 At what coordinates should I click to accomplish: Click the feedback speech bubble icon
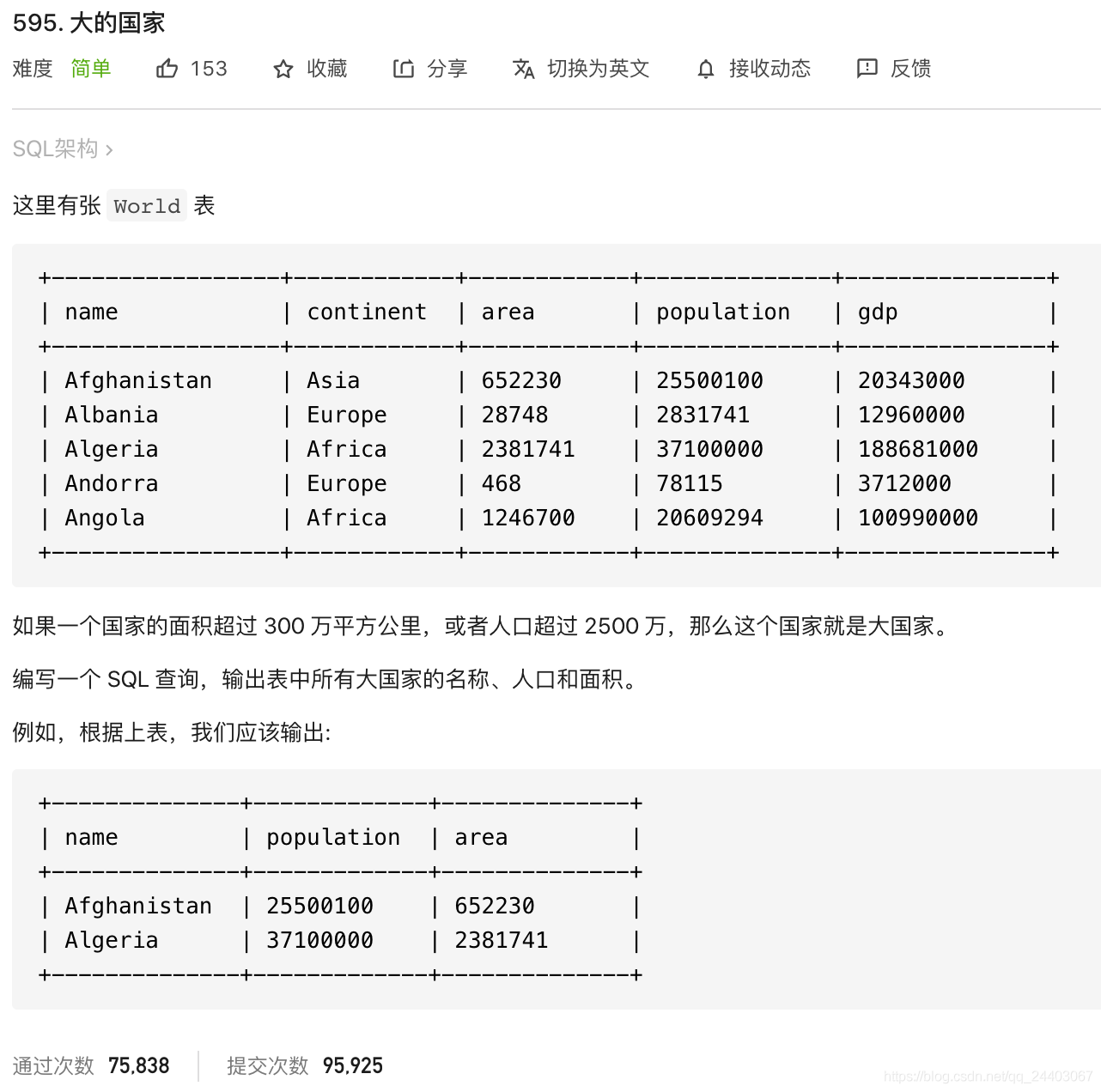[867, 69]
